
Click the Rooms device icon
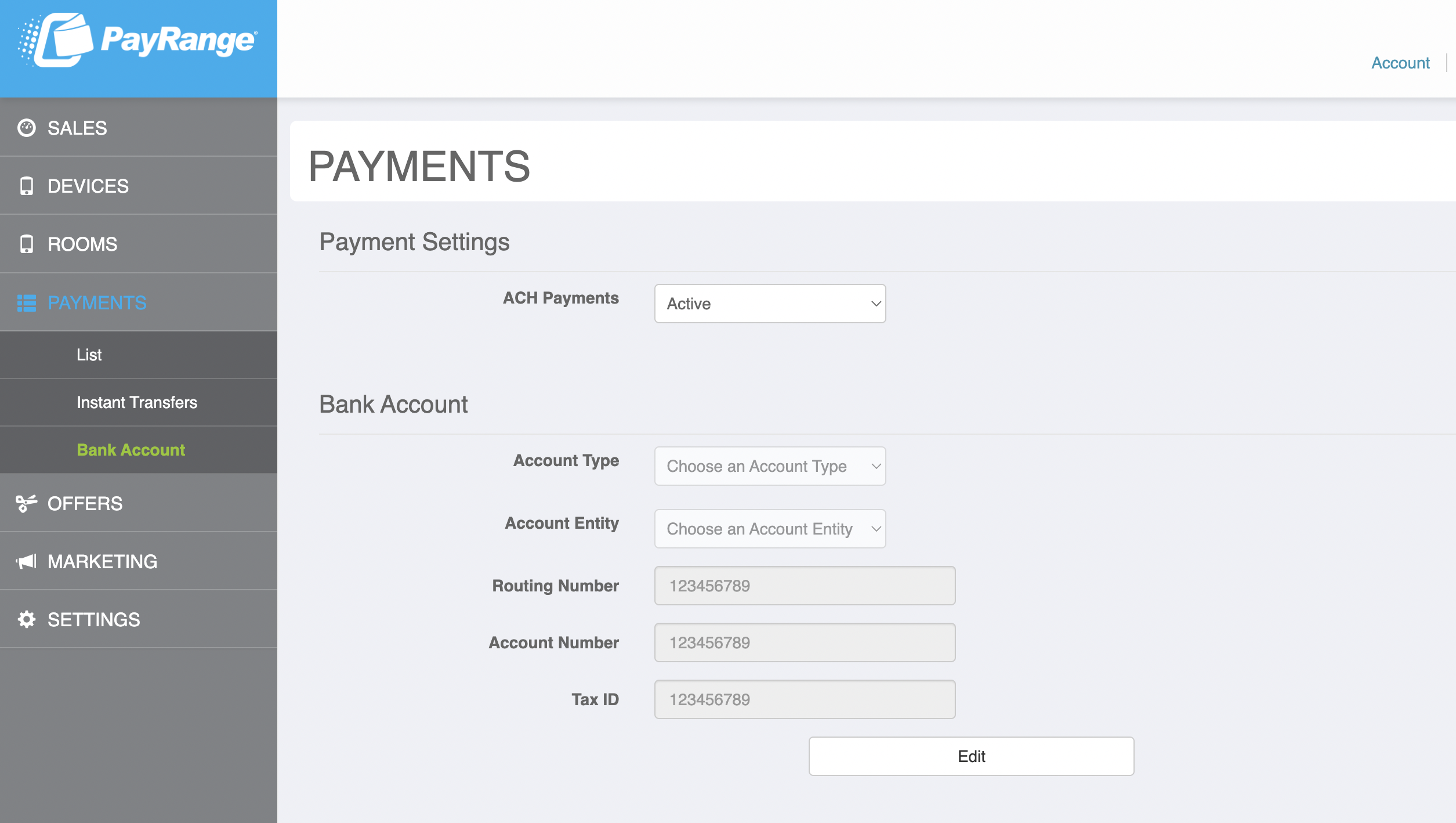[x=27, y=244]
